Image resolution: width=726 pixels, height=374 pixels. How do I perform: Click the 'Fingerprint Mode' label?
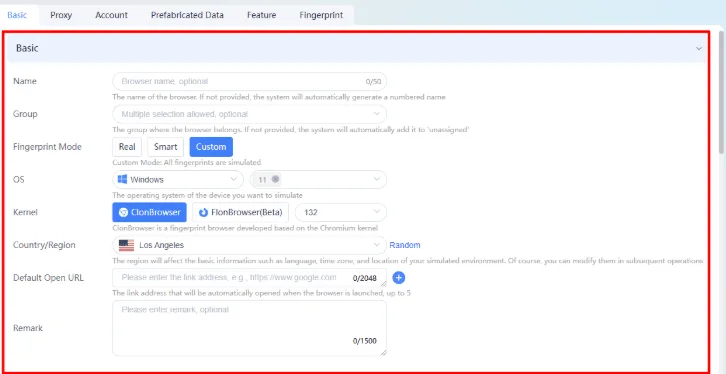[x=47, y=147]
